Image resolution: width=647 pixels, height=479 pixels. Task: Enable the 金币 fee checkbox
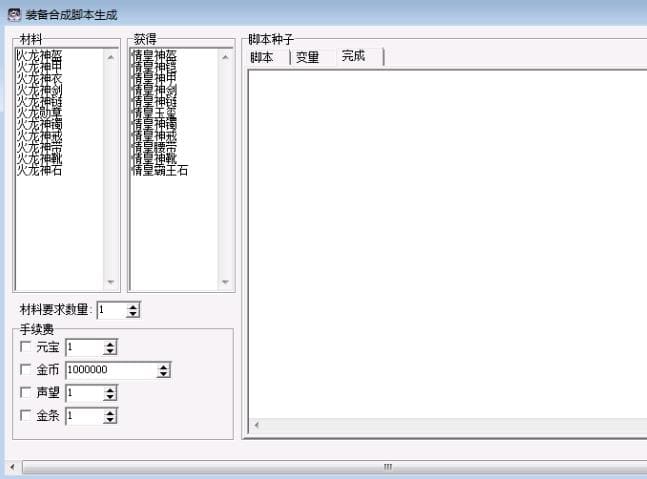26,369
